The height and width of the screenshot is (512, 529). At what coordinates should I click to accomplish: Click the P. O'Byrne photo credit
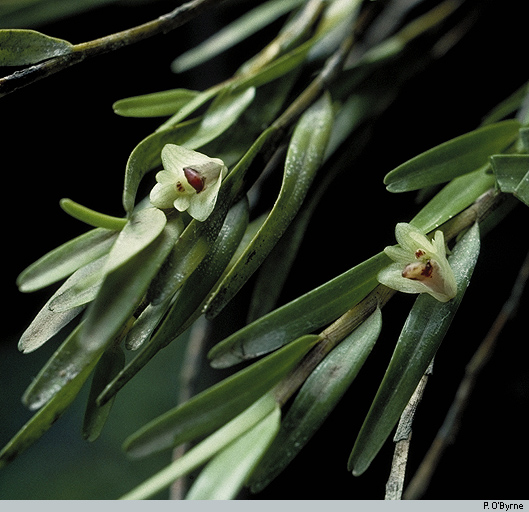503,506
